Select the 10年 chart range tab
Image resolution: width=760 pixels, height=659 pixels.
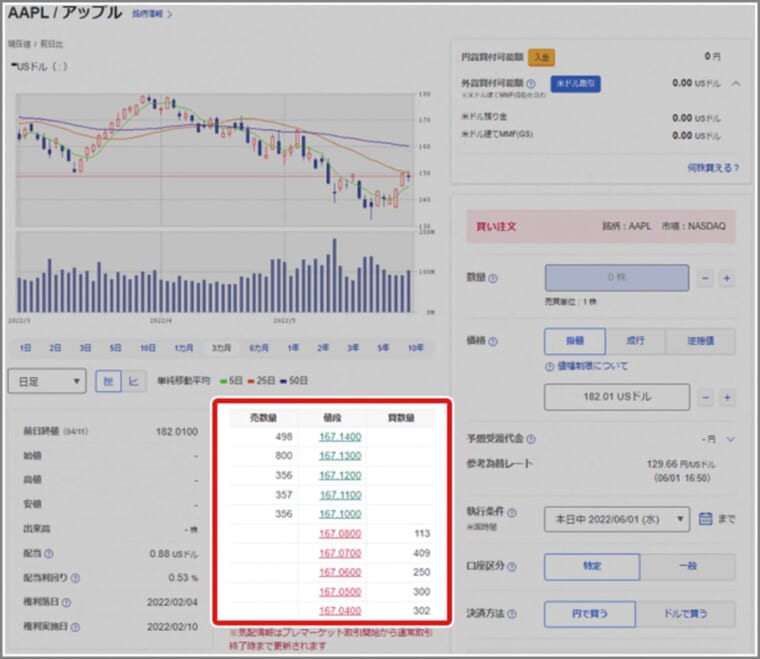click(415, 348)
